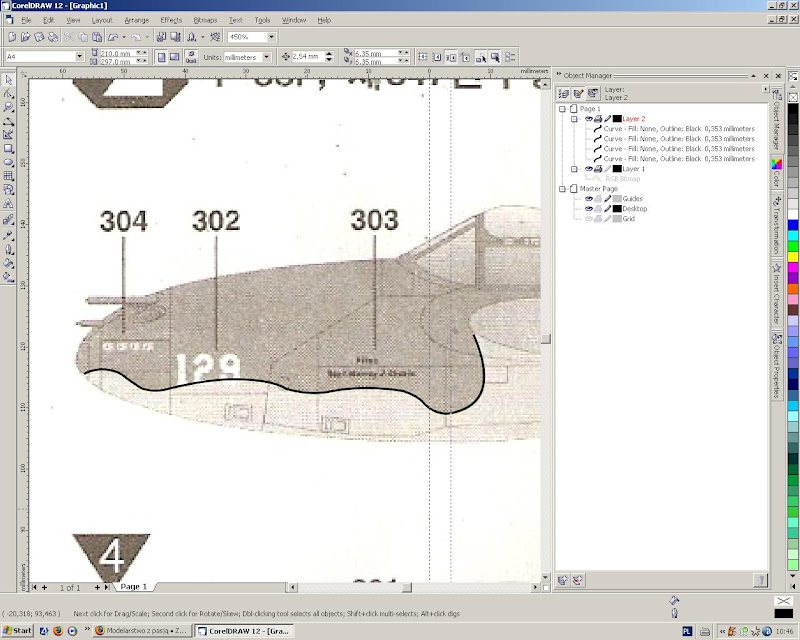800x640 pixels.
Task: Click the Save icon in toolbar
Action: [x=39, y=37]
